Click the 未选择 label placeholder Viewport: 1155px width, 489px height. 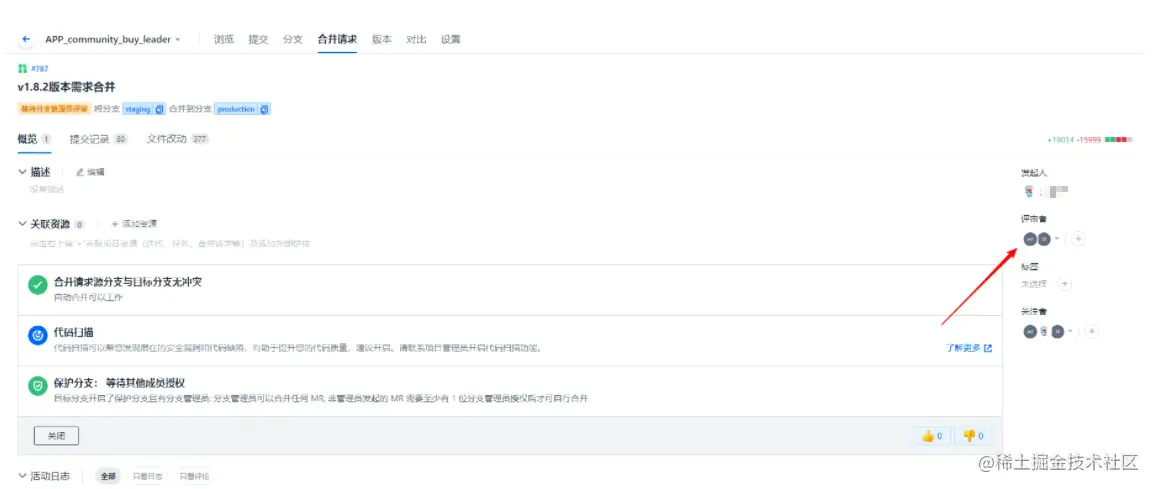click(1033, 284)
